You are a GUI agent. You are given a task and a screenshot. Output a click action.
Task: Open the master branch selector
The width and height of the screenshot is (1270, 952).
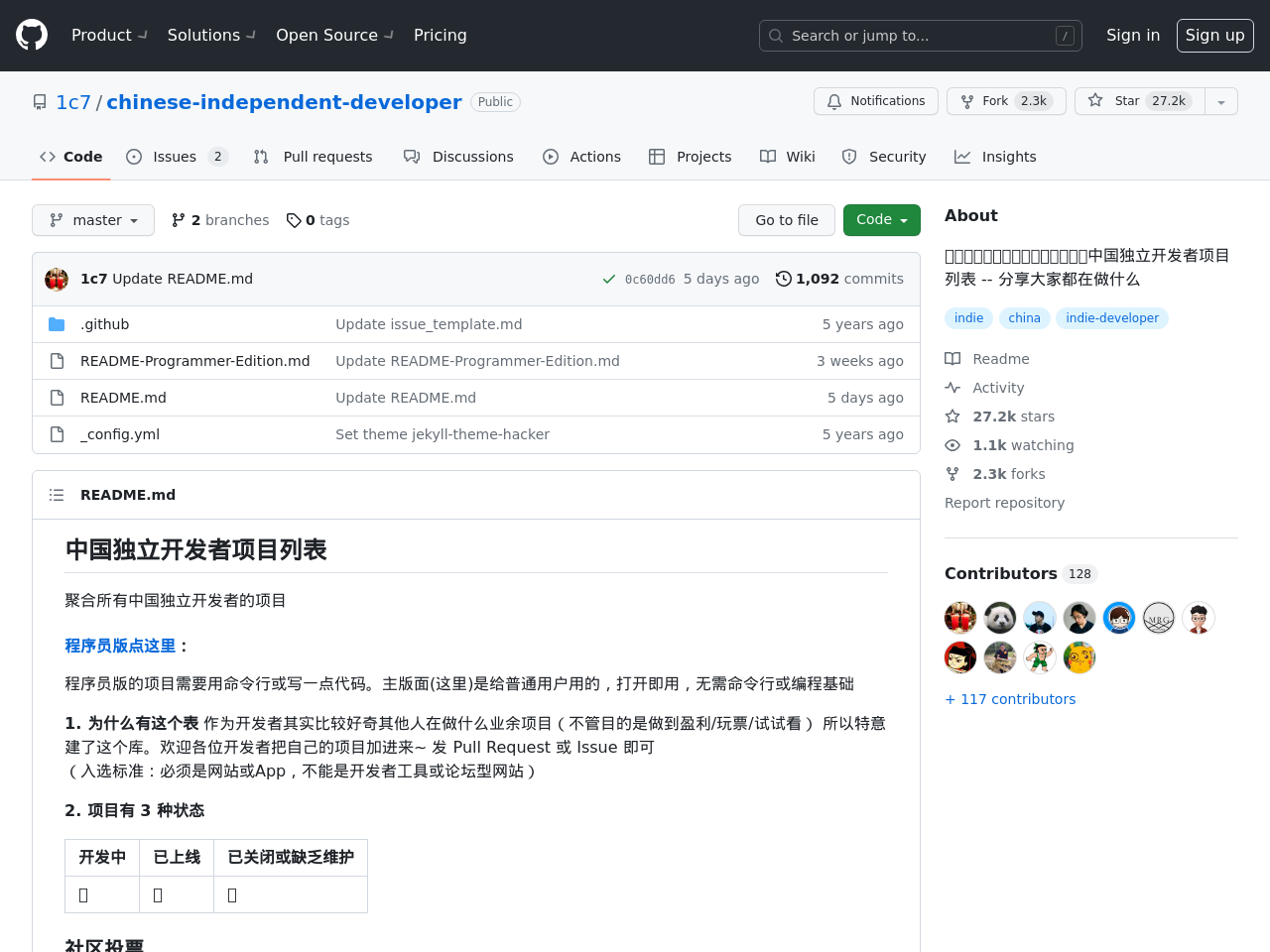coord(92,220)
